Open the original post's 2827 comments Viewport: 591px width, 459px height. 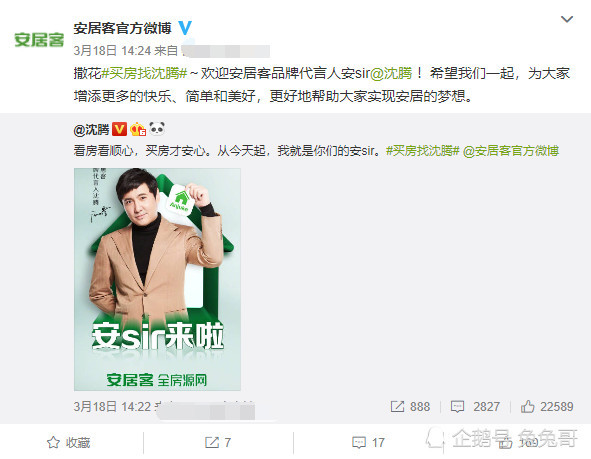[x=475, y=407]
